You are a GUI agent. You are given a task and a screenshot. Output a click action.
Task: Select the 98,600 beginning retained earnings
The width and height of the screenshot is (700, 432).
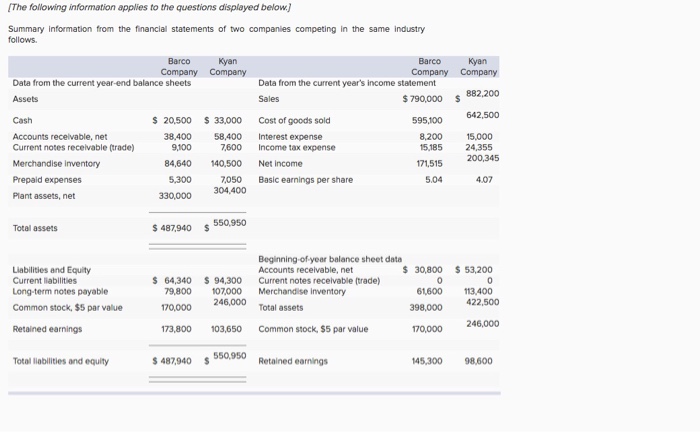click(x=479, y=361)
